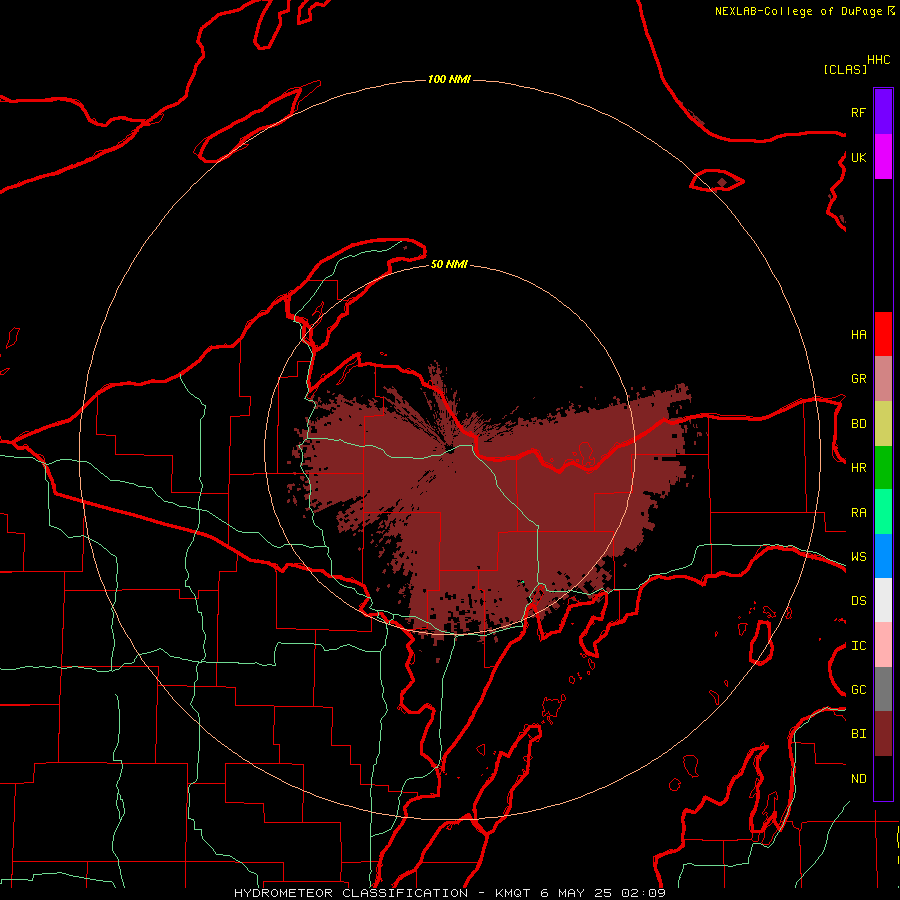This screenshot has height=900, width=900.
Task: Click the BD legend label
Action: pos(858,424)
